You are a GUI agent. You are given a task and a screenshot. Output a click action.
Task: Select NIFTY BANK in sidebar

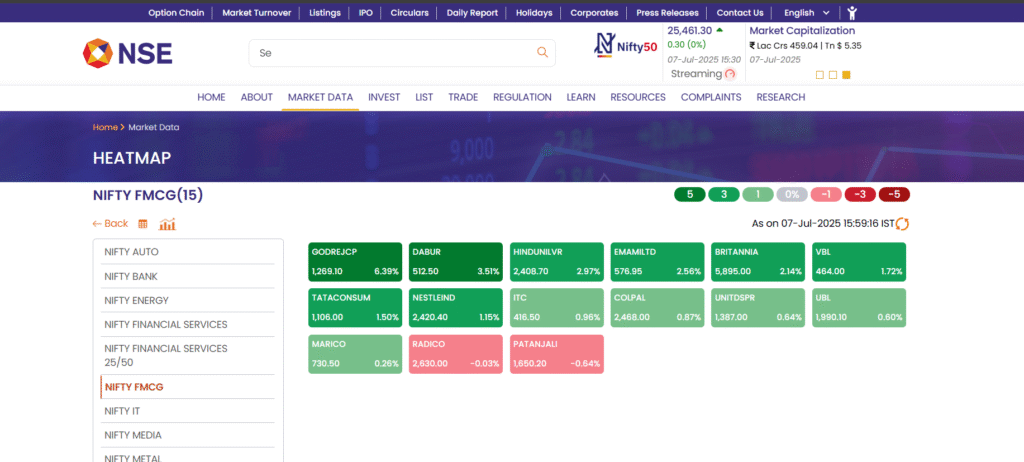pos(187,276)
